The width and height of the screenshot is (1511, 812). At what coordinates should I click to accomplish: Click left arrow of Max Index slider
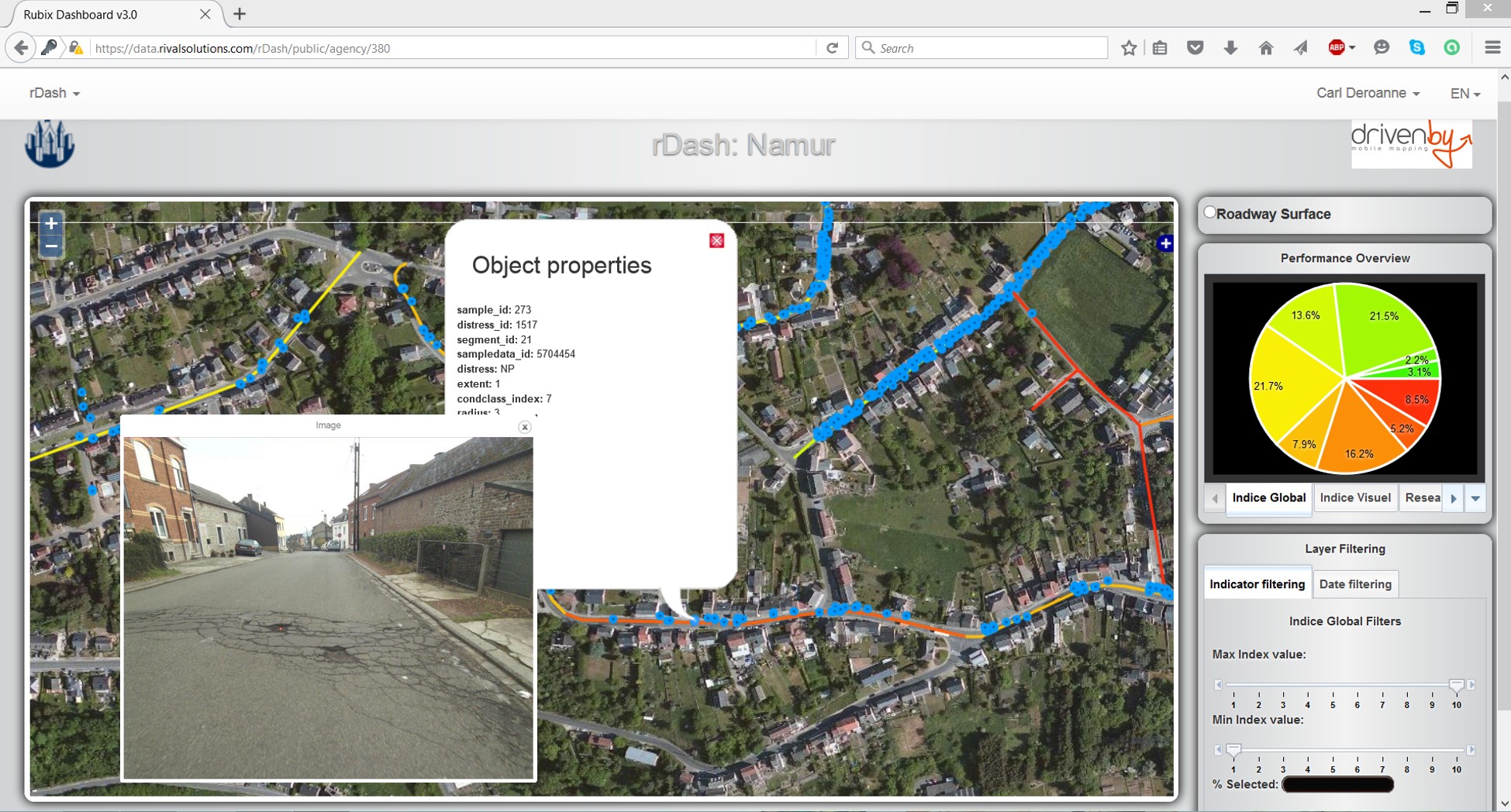point(1218,685)
